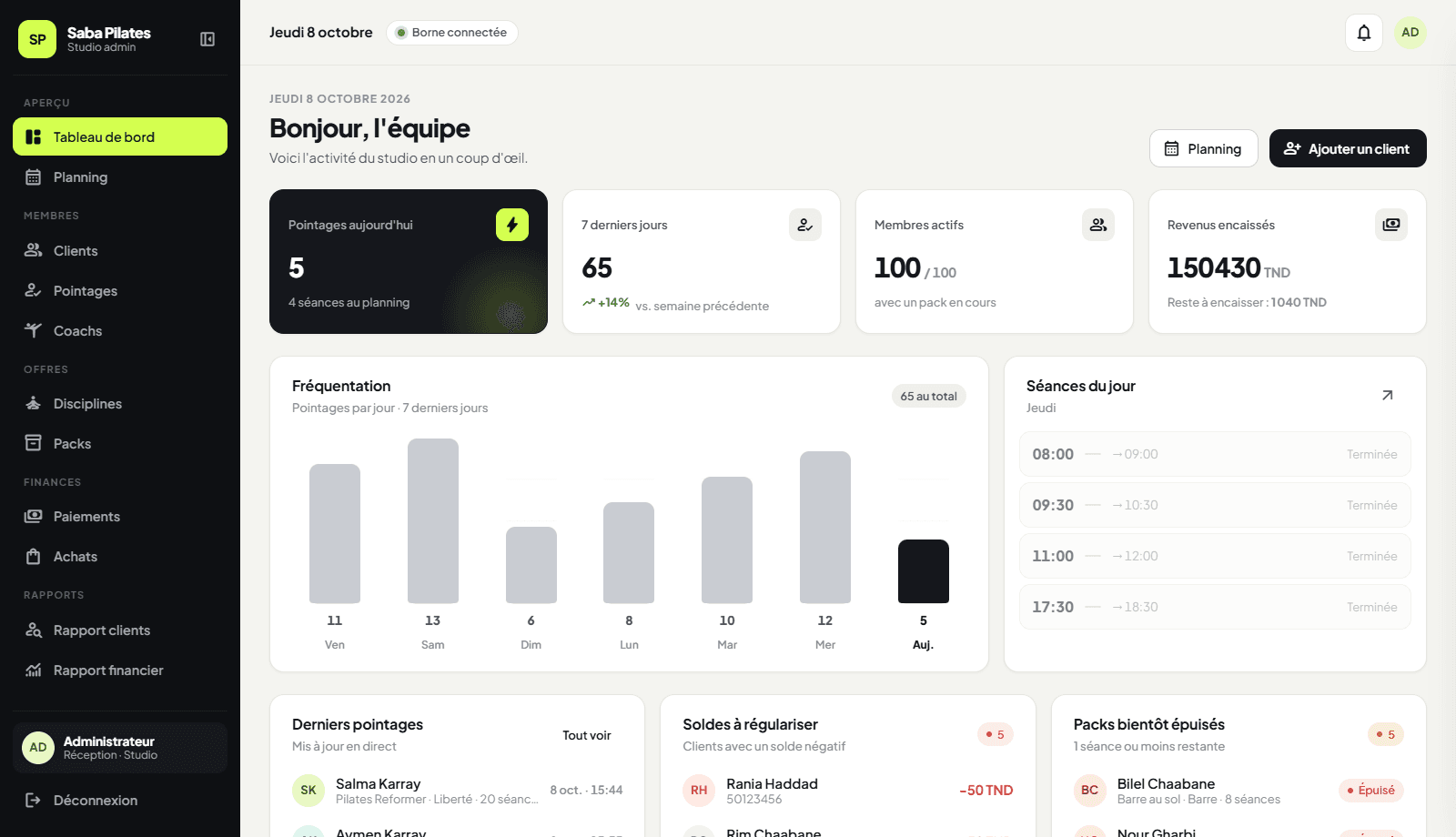1456x837 pixels.
Task: Select the 17:30 session row
Action: 1215,607
